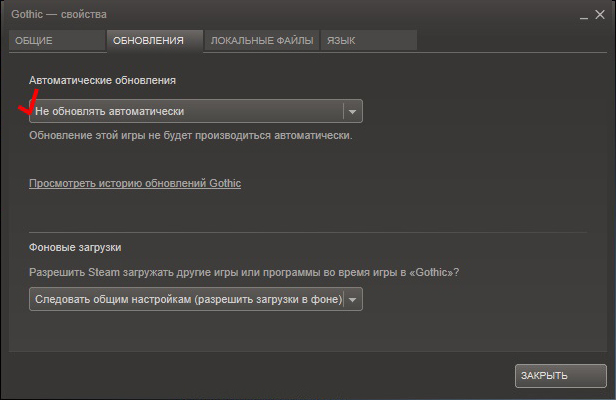Click the arrow on the background downloads dropdown
The image size is (616, 400).
[353, 299]
